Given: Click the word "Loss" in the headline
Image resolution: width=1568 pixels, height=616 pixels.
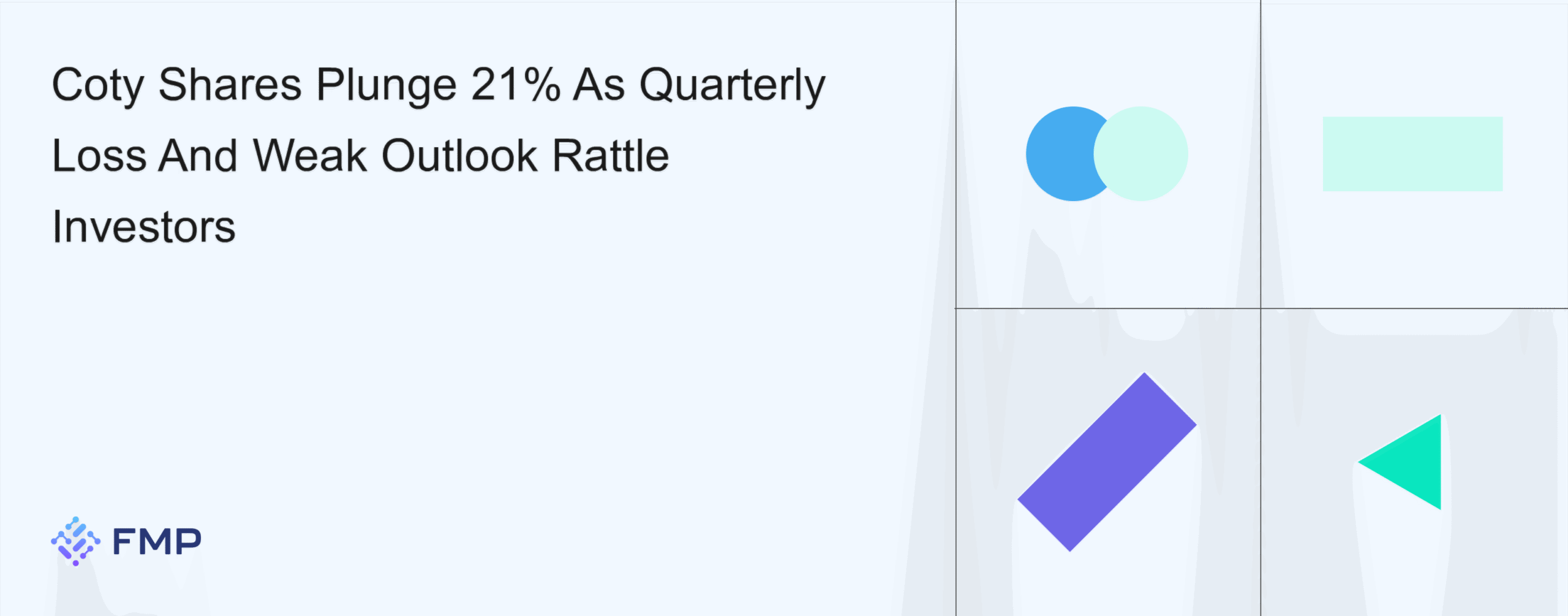Looking at the screenshot, I should 99,156.
